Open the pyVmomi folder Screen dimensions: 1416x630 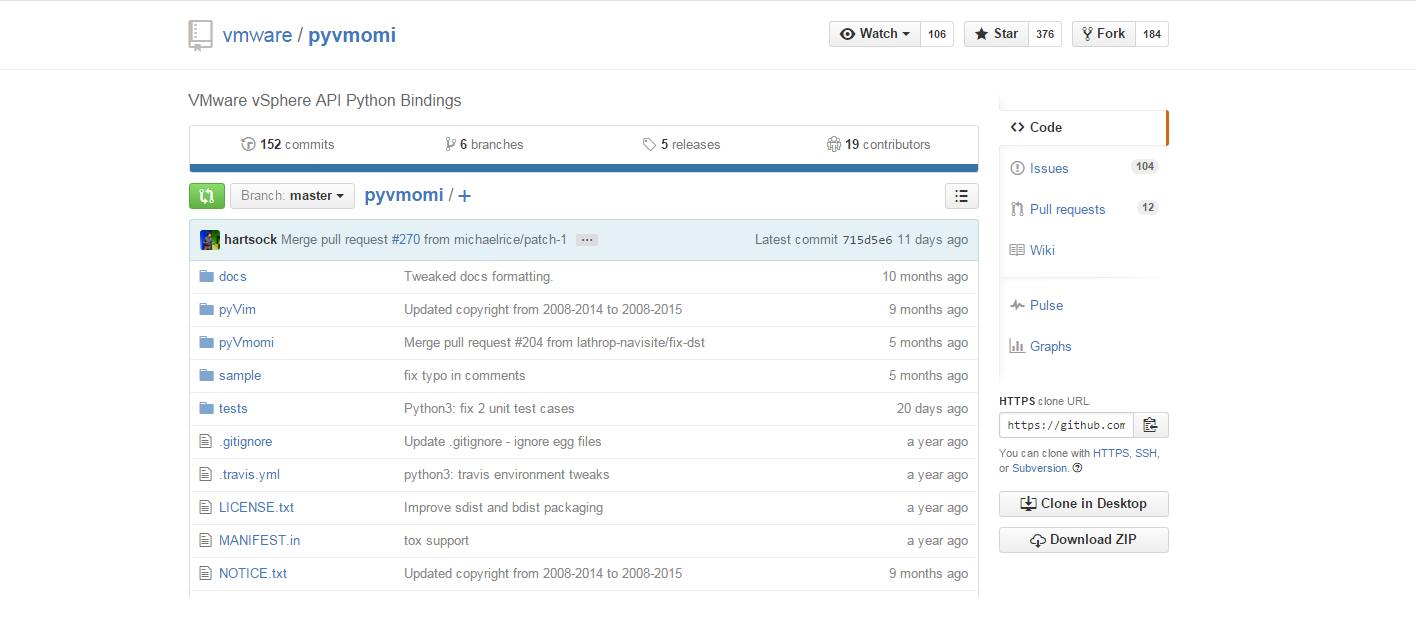pos(246,342)
